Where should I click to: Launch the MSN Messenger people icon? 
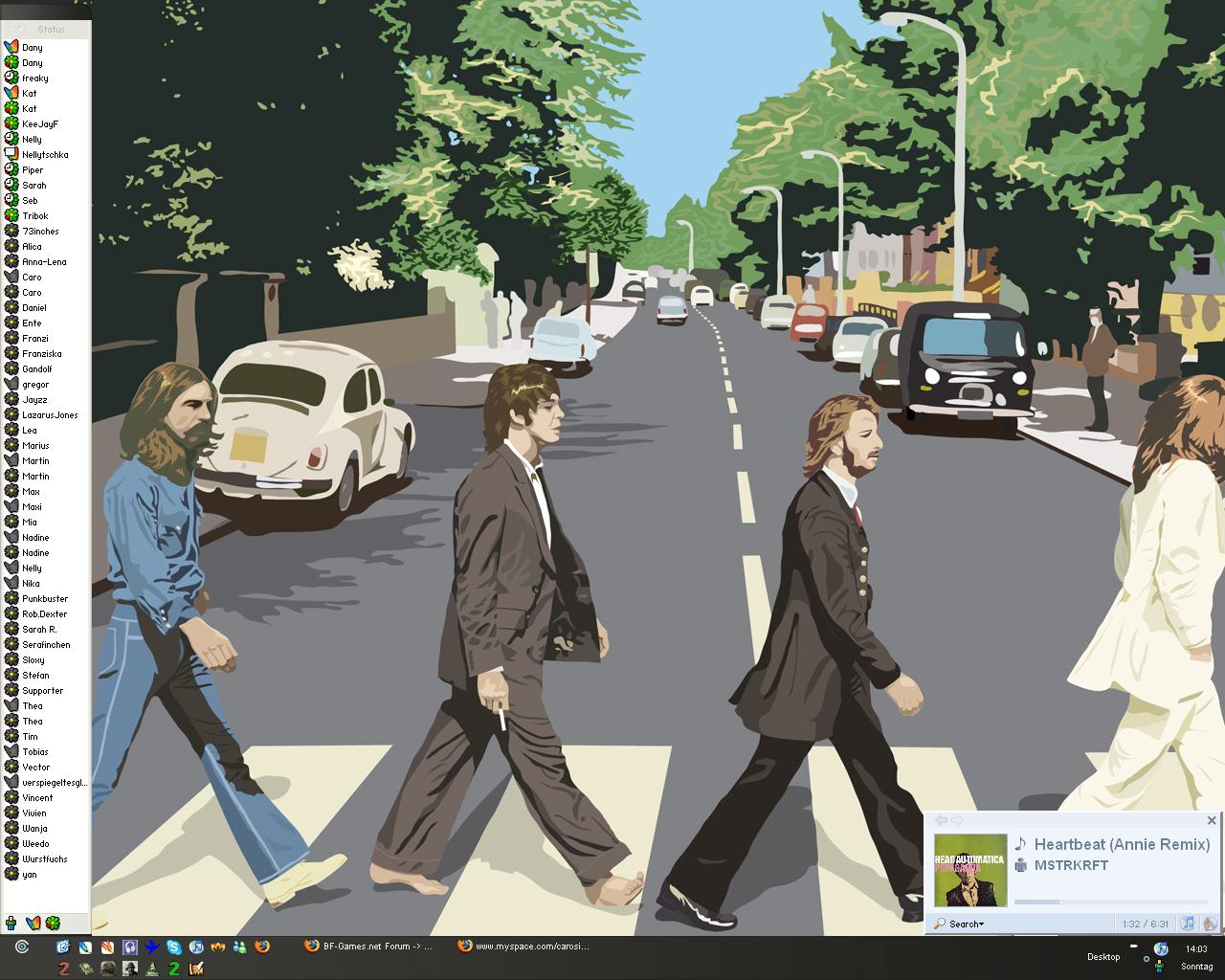click(x=240, y=947)
